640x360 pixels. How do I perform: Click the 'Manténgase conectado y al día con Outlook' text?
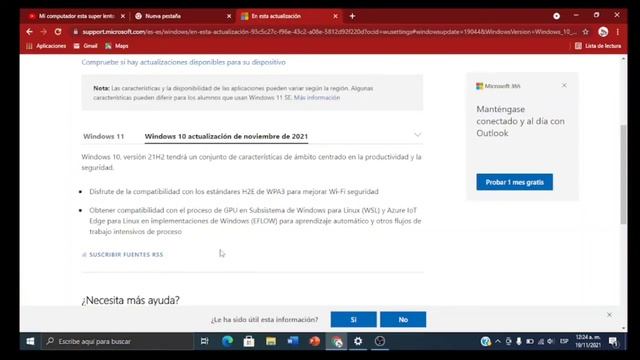pos(520,121)
